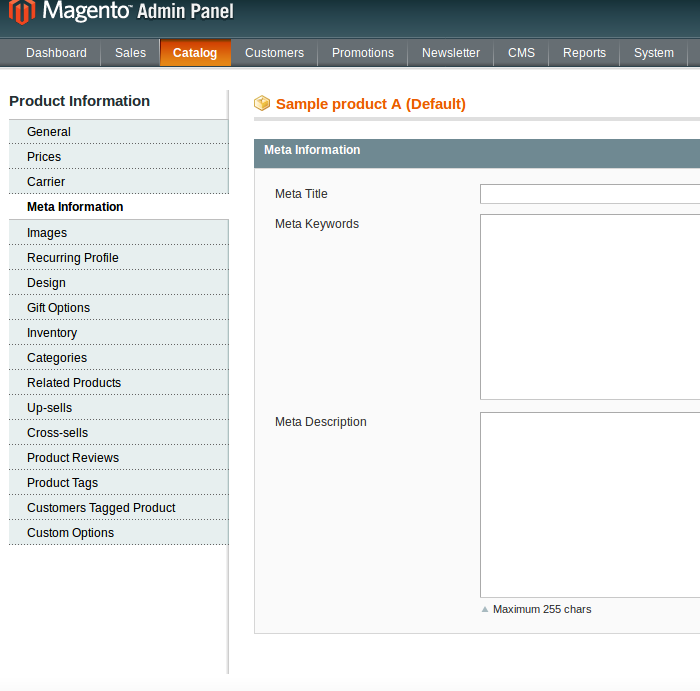Open the System menu
The image size is (700, 691).
pyautogui.click(x=654, y=53)
